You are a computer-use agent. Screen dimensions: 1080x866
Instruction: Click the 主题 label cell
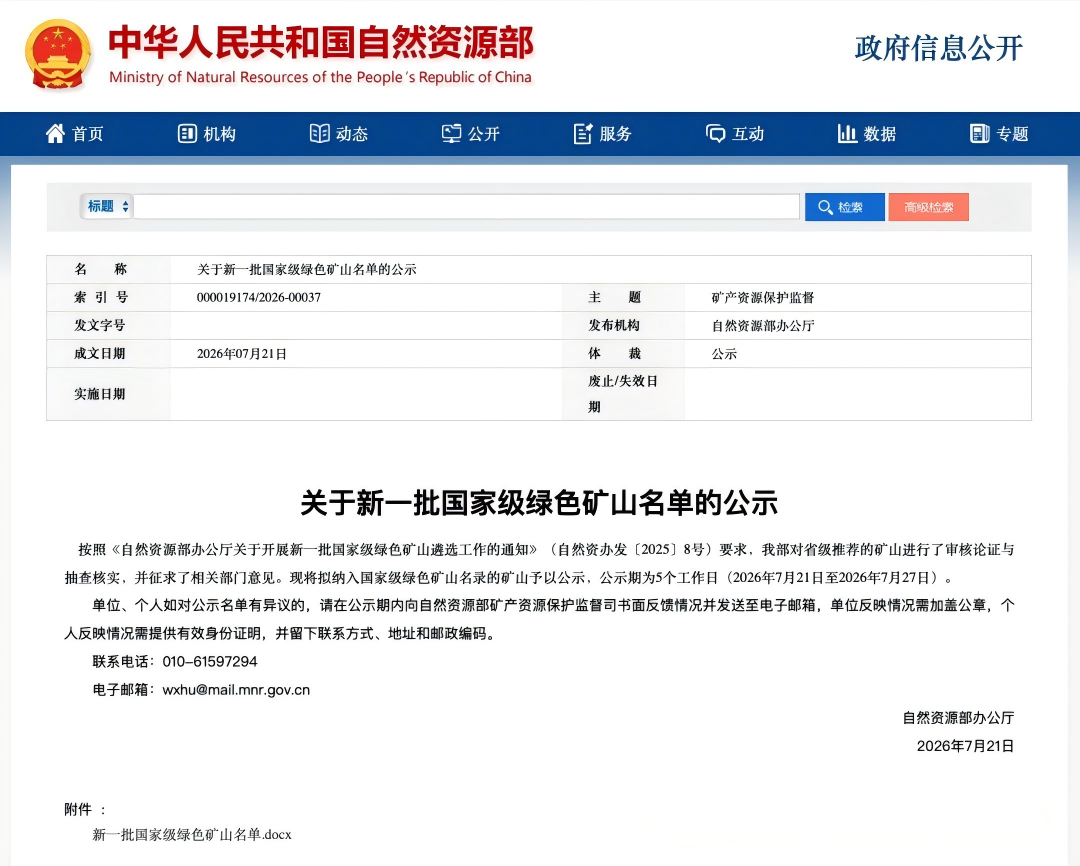(623, 298)
